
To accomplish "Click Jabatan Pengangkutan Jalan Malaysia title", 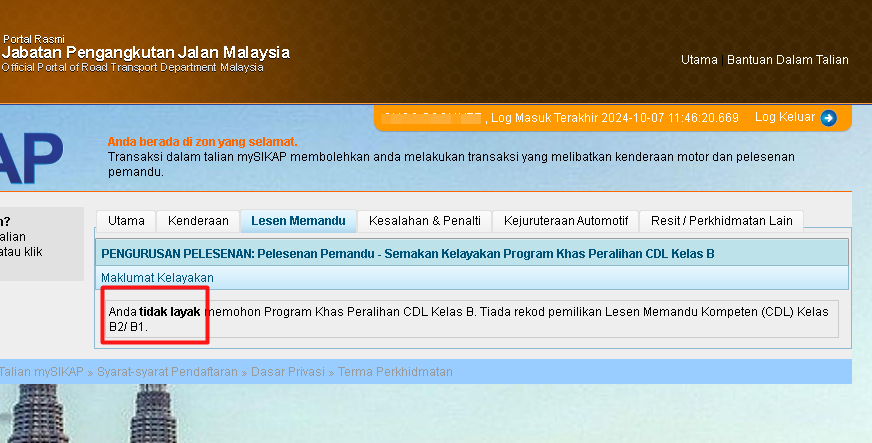I will pos(146,53).
